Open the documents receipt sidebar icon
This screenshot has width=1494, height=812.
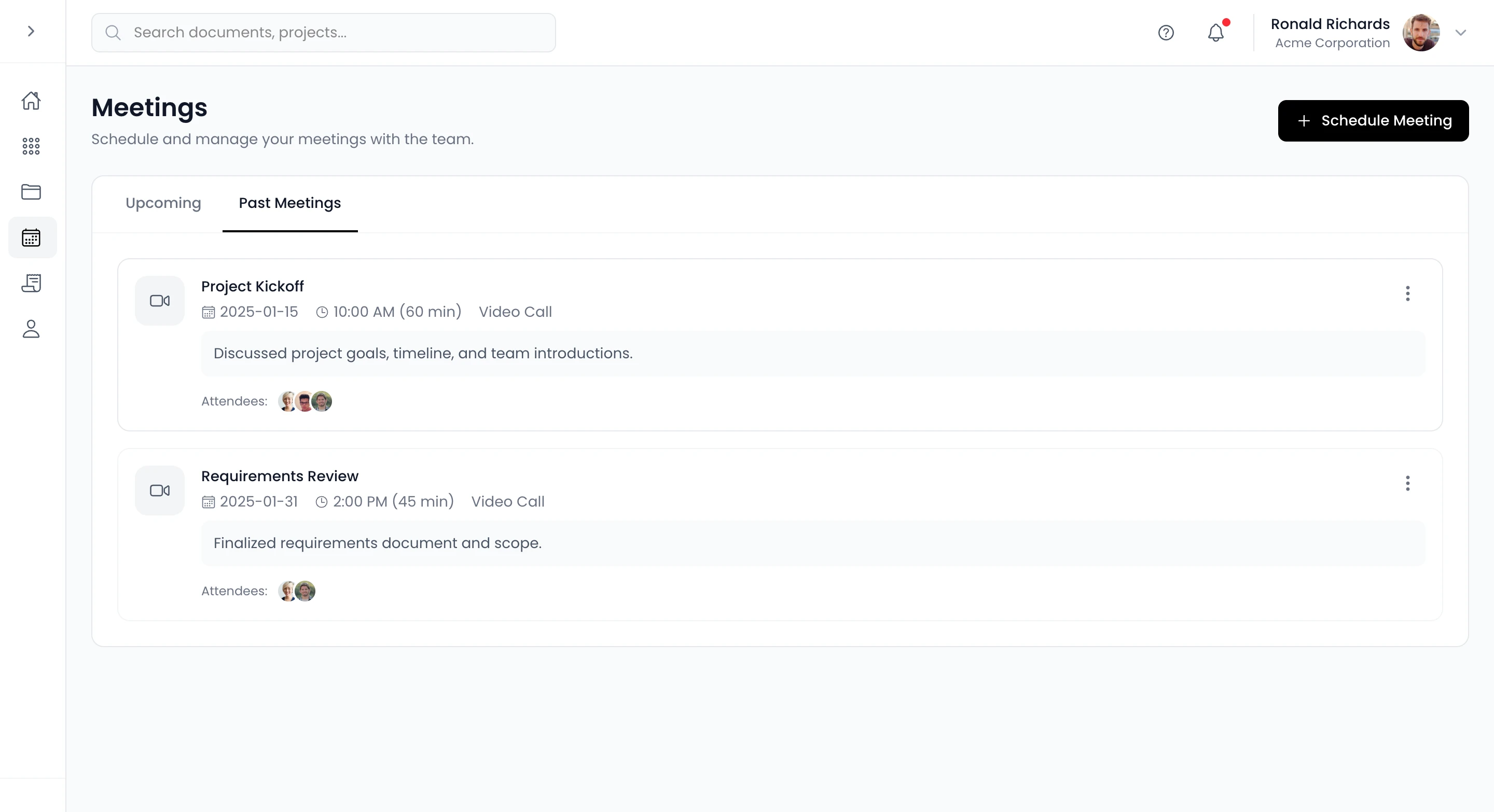31,284
